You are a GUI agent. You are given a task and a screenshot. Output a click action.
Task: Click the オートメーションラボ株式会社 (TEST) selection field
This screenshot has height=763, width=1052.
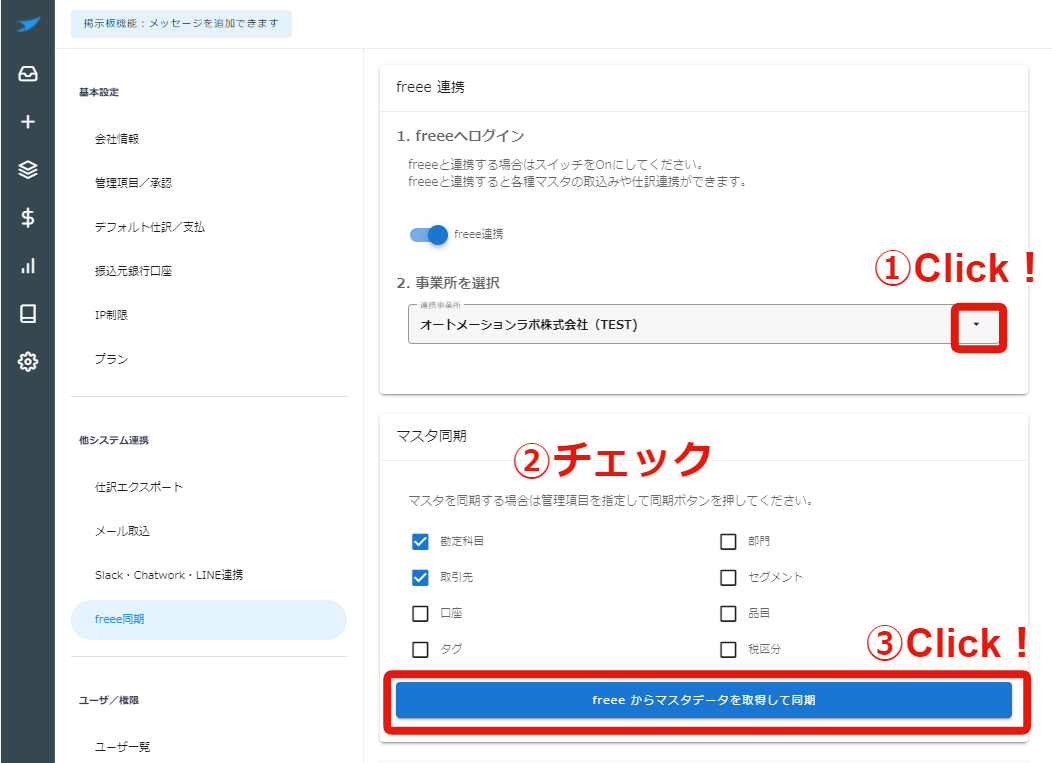706,324
